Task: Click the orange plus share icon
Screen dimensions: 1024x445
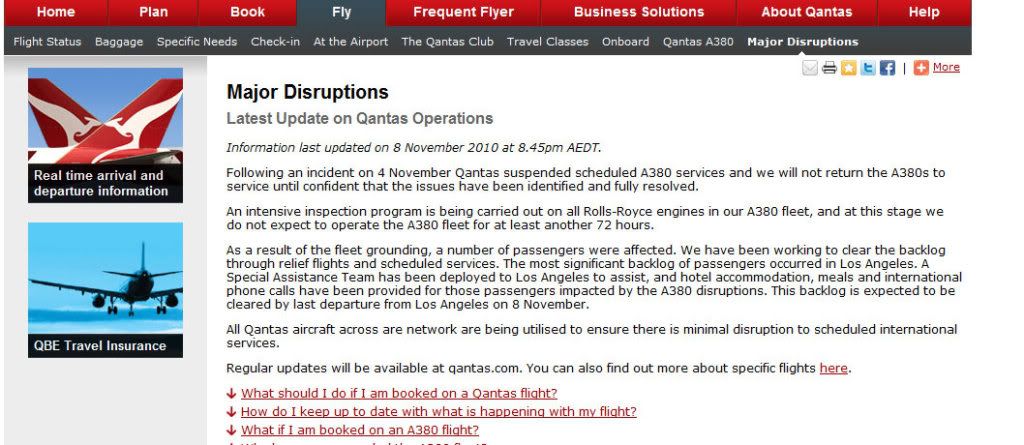Action: (921, 68)
